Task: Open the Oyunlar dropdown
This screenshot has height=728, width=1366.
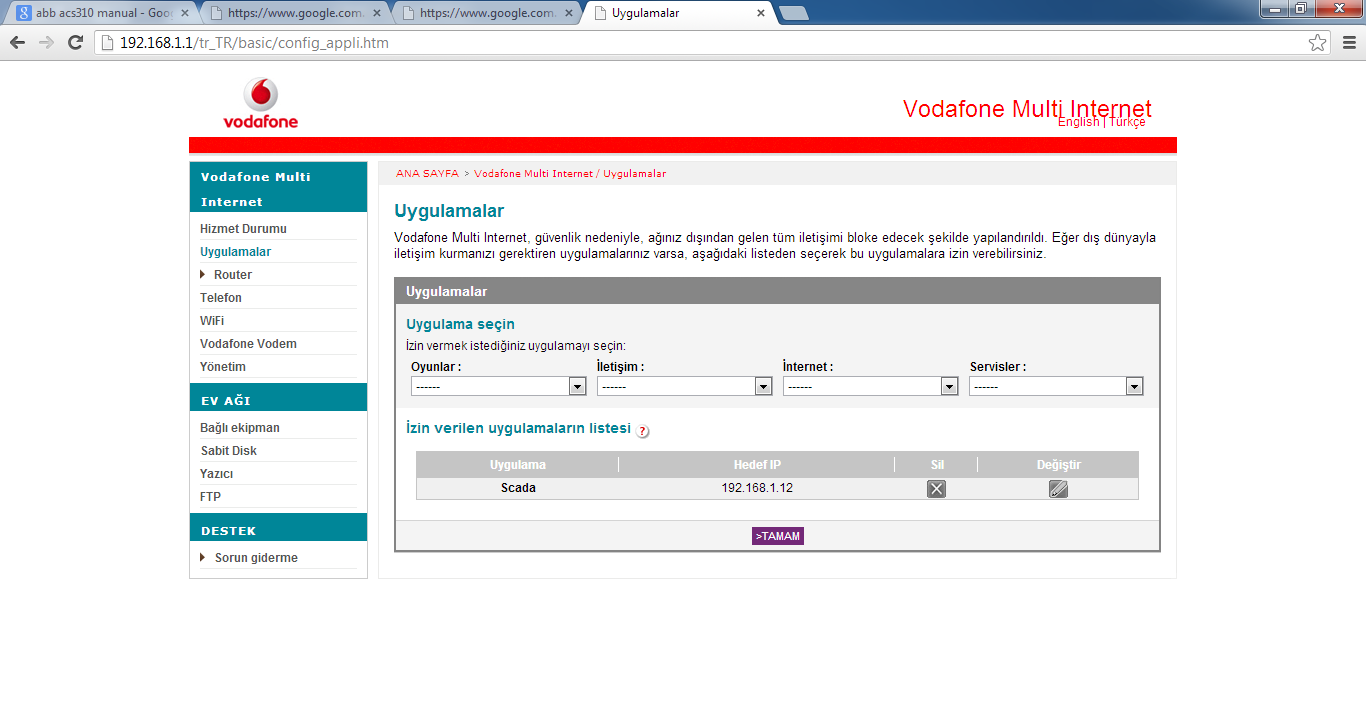Action: (498, 386)
